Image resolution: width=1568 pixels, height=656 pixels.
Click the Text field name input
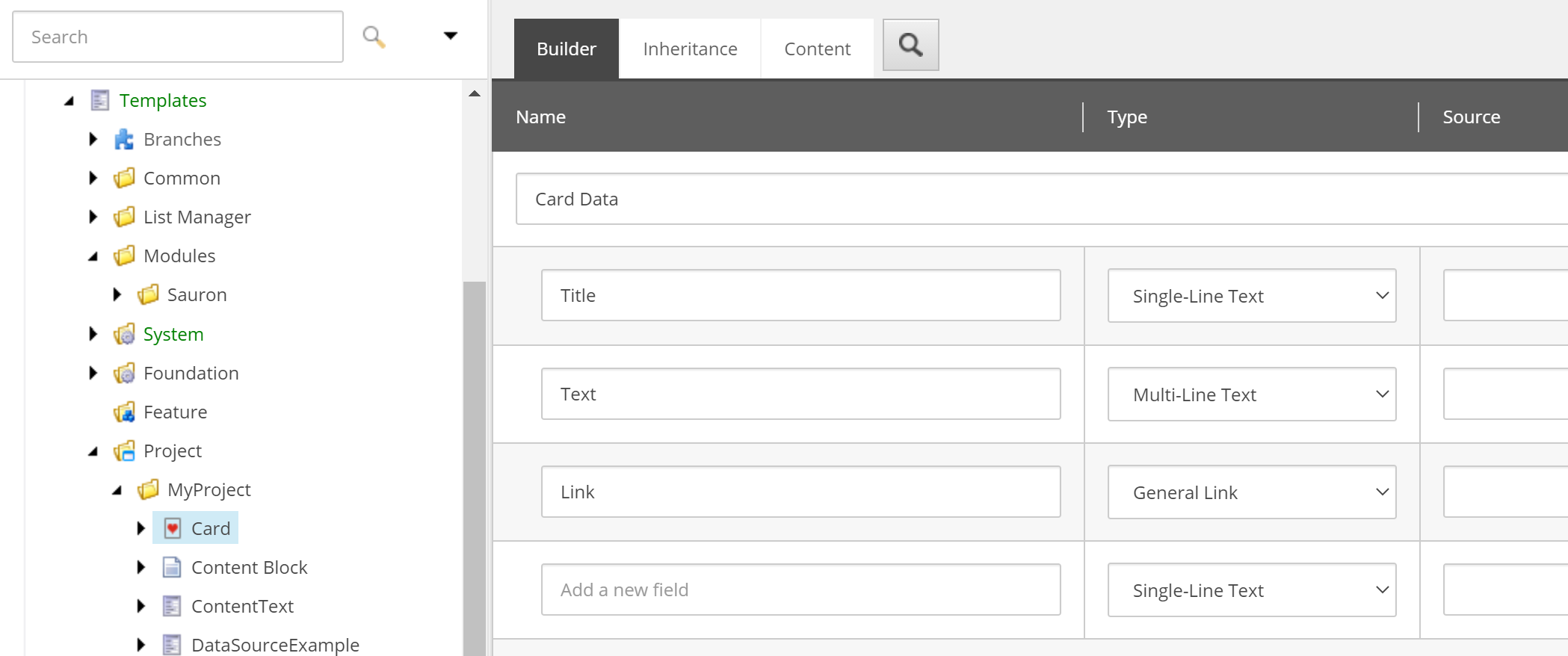pos(801,394)
